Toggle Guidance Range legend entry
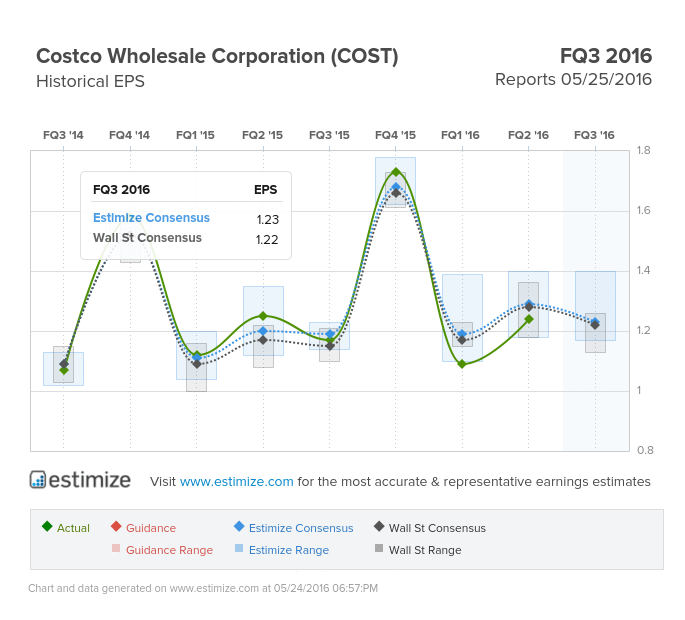685x620 pixels. click(162, 550)
